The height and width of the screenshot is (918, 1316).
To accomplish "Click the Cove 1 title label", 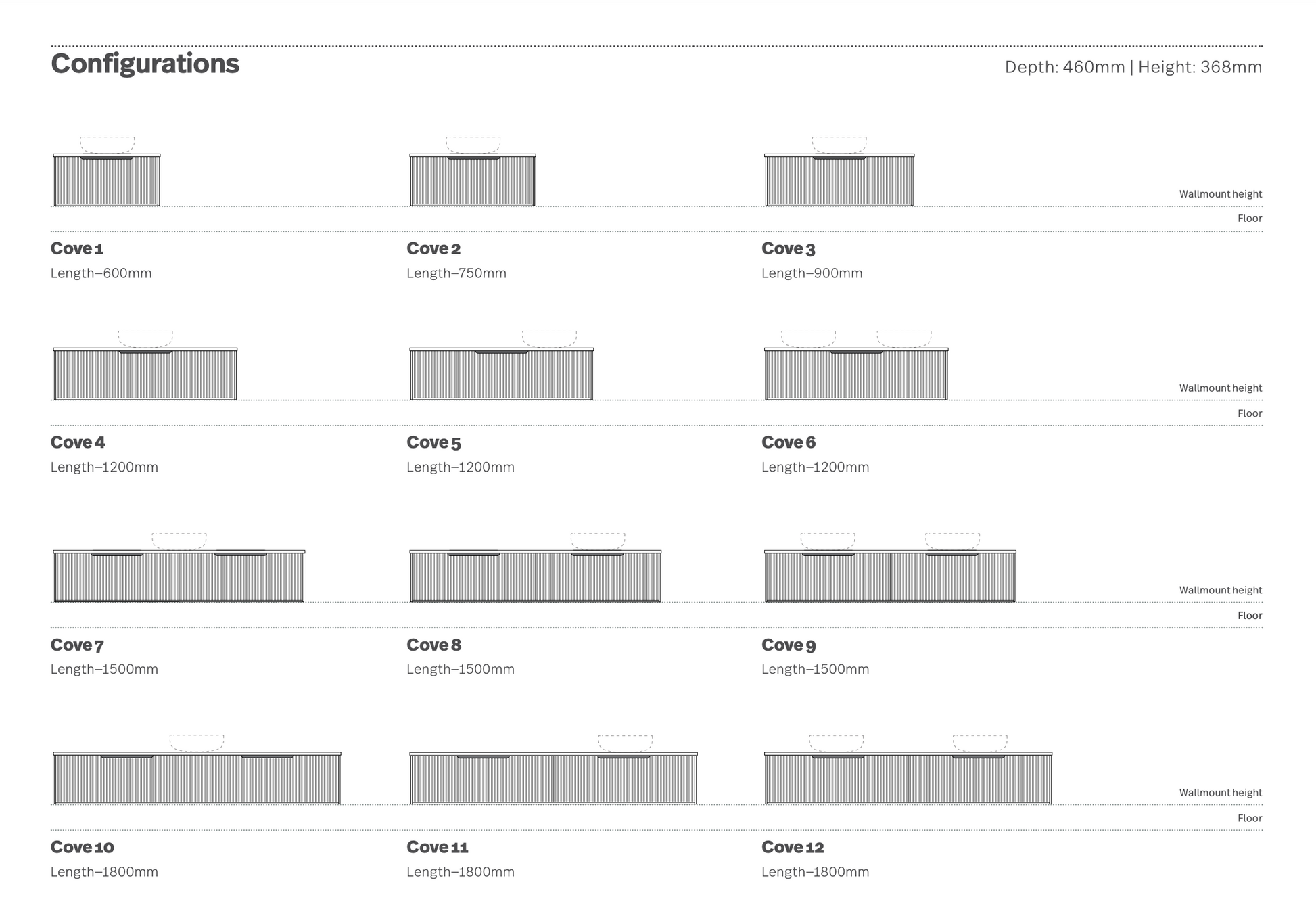I will [x=77, y=248].
